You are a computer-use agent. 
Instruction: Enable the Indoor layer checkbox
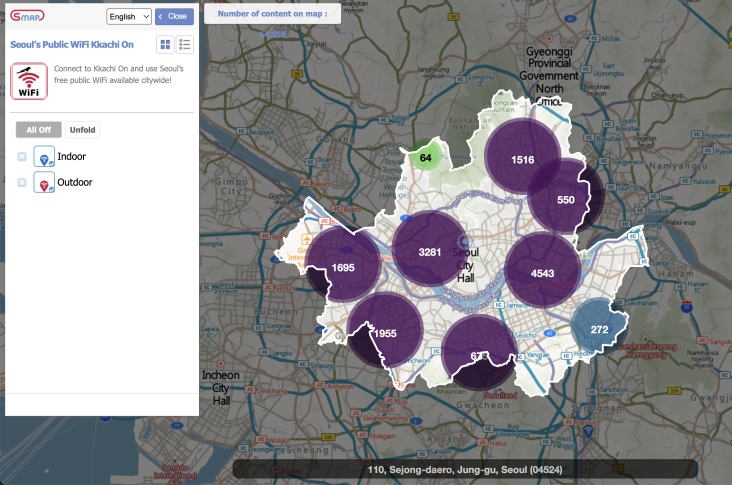coord(22,157)
